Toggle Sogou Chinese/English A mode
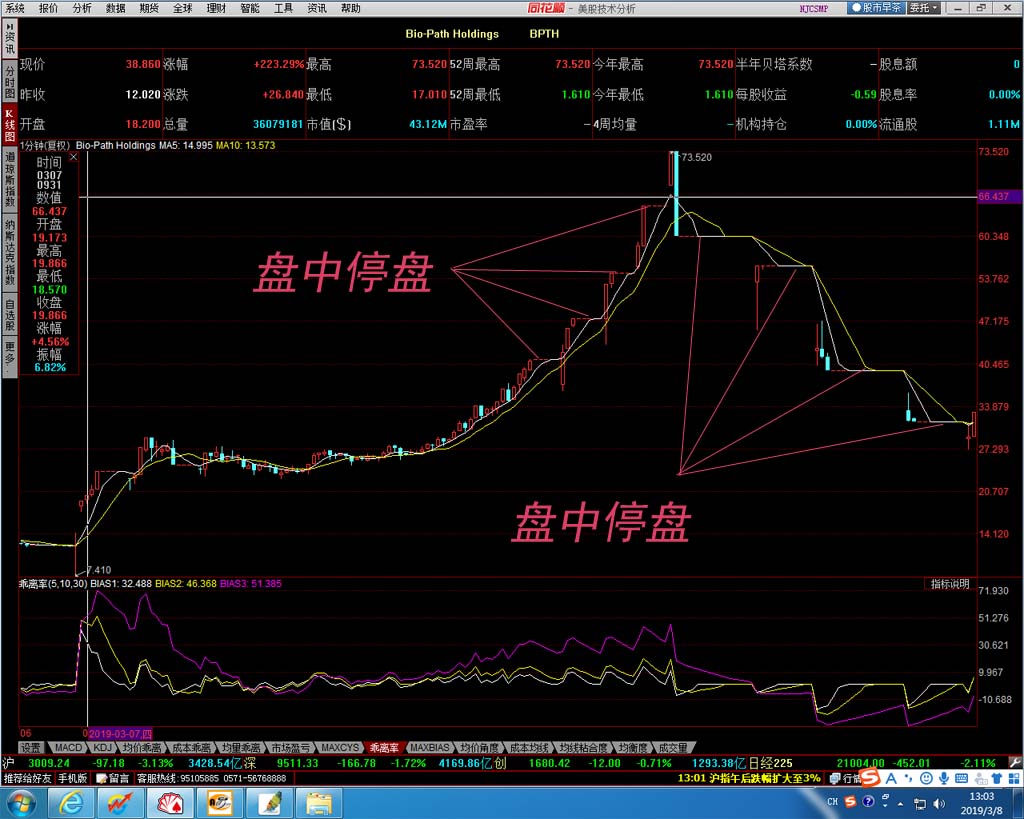The width and height of the screenshot is (1024, 819). (x=891, y=778)
